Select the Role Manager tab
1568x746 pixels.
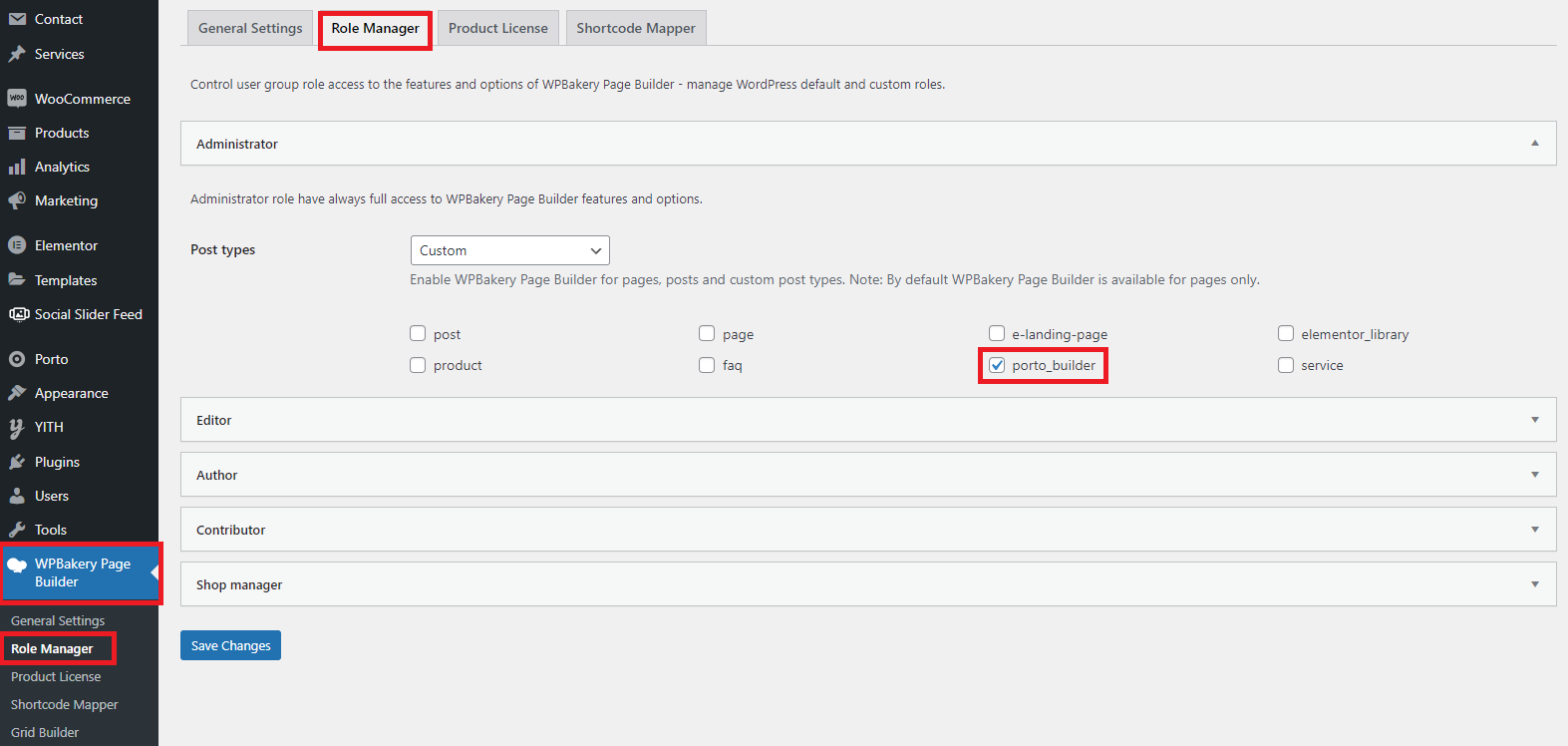376,28
